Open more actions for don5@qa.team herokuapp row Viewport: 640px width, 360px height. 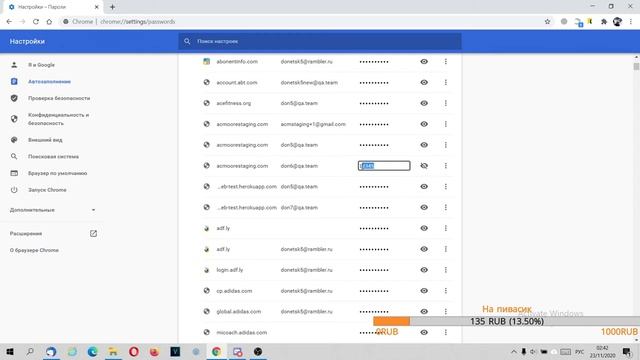point(446,187)
